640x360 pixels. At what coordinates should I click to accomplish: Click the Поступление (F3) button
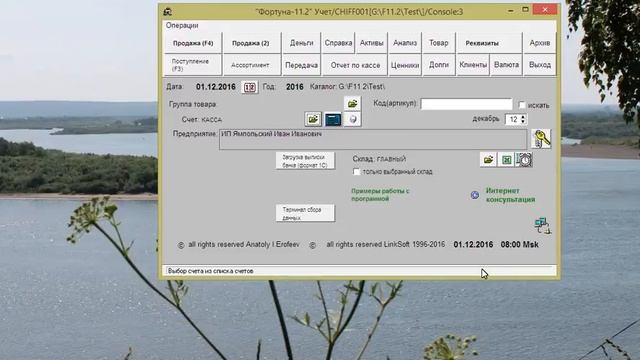[193, 65]
